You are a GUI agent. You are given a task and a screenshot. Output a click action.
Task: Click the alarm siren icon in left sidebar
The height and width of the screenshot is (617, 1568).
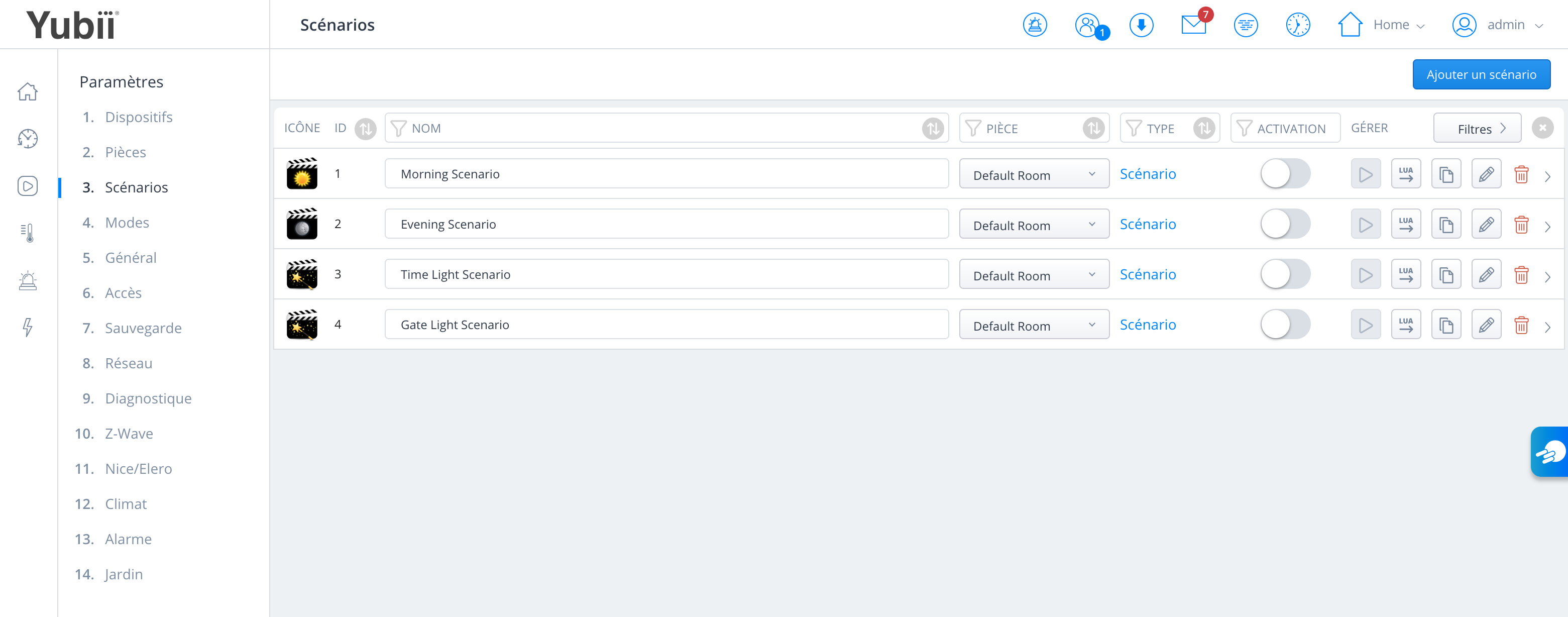click(28, 280)
